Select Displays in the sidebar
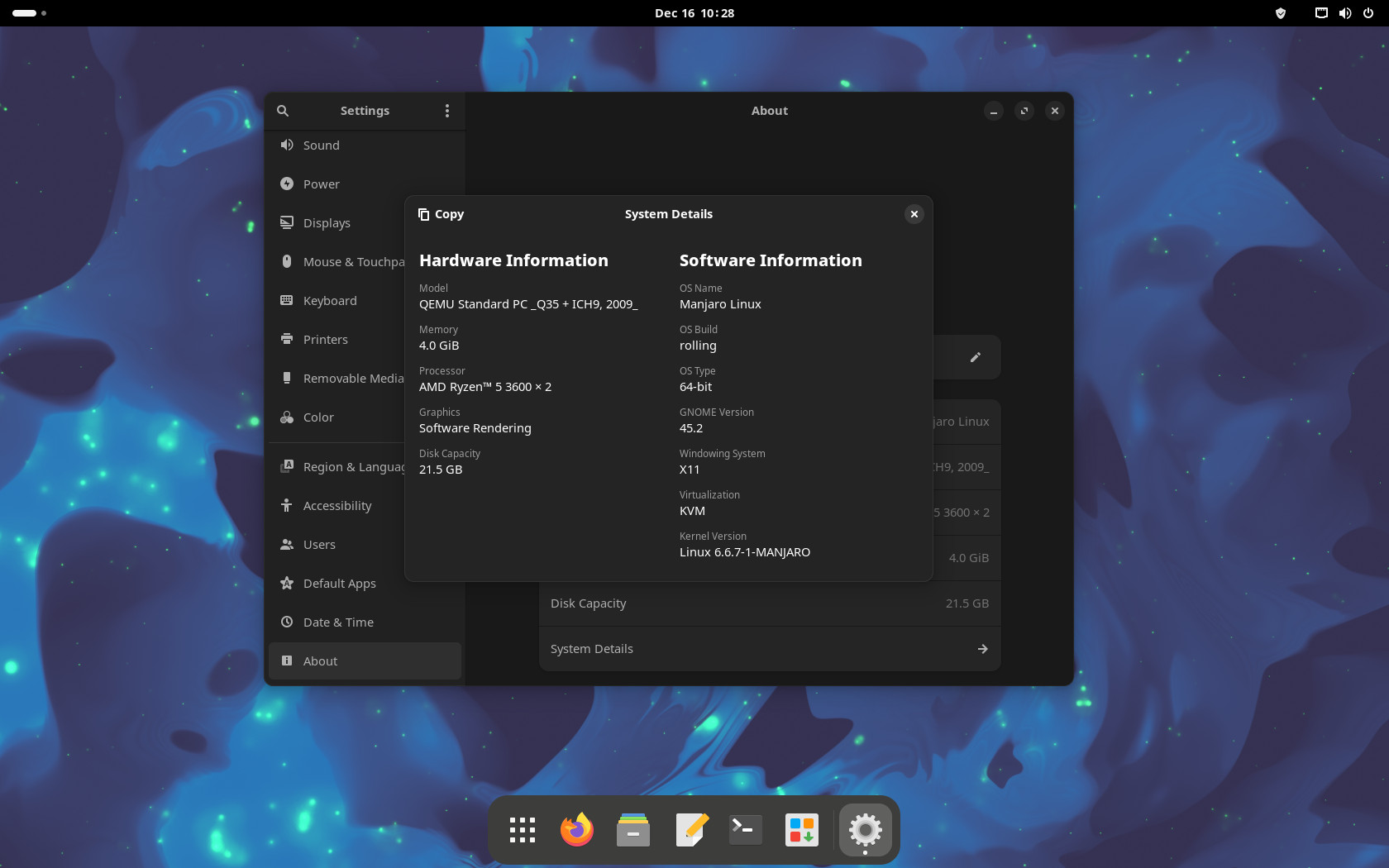The height and width of the screenshot is (868, 1389). click(x=337, y=223)
